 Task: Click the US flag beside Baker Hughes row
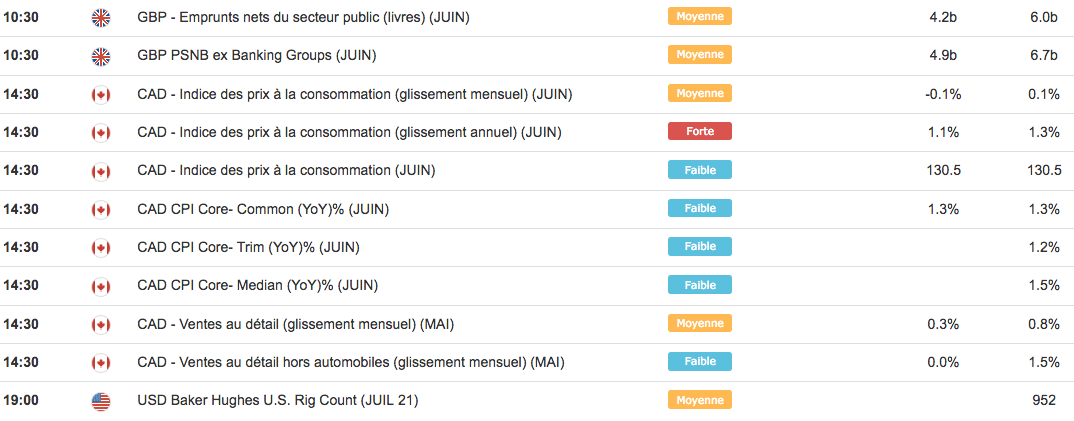(x=101, y=401)
